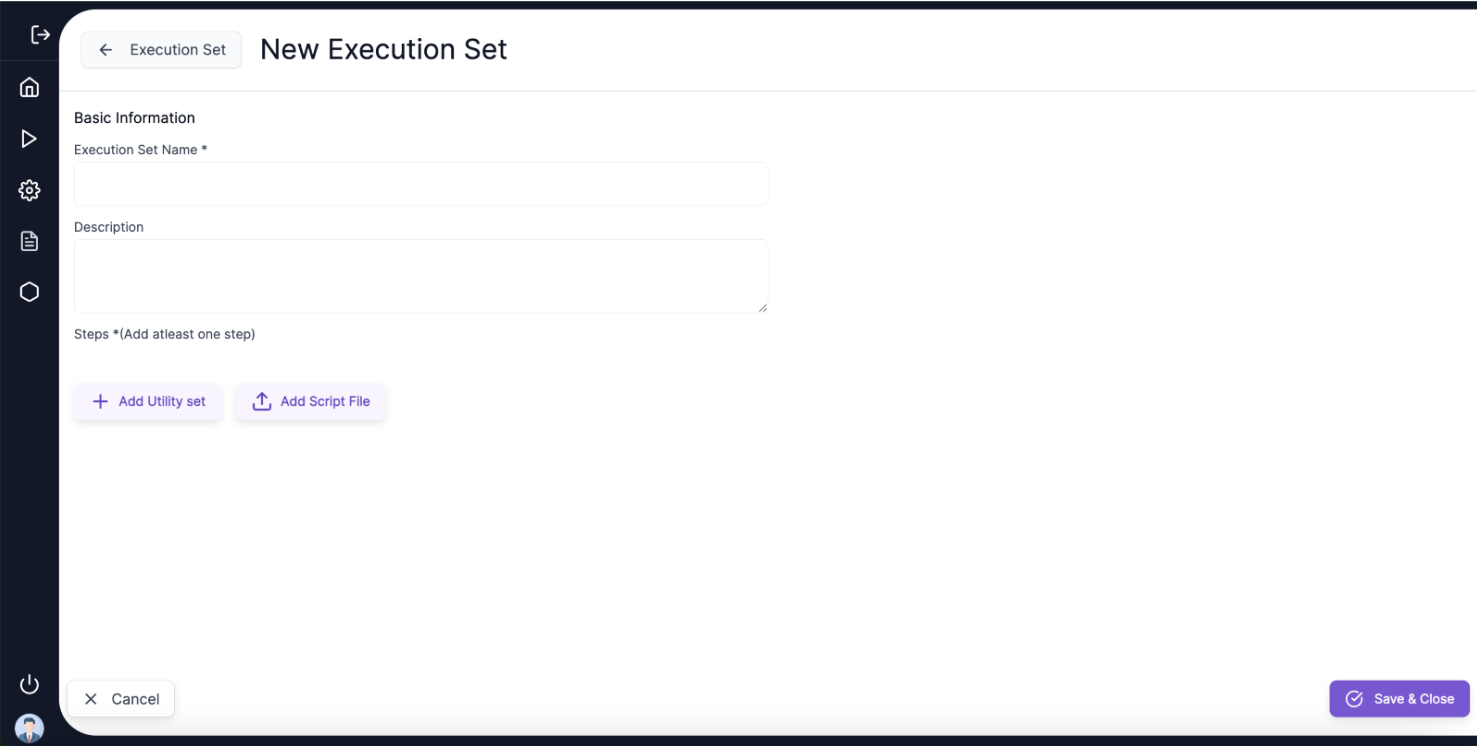Upload a step via Add Script File
This screenshot has height=746, width=1477.
tap(311, 401)
